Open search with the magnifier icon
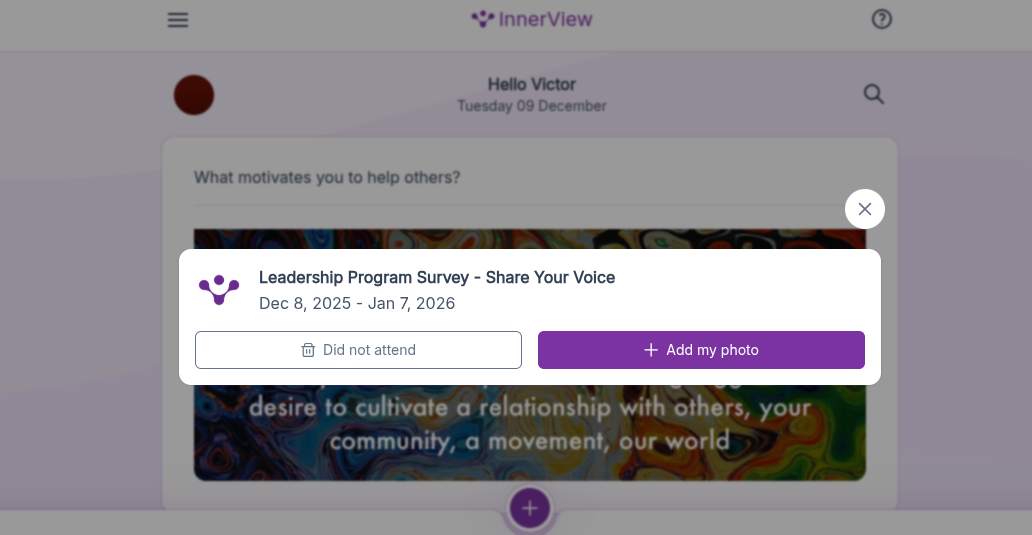 873,94
